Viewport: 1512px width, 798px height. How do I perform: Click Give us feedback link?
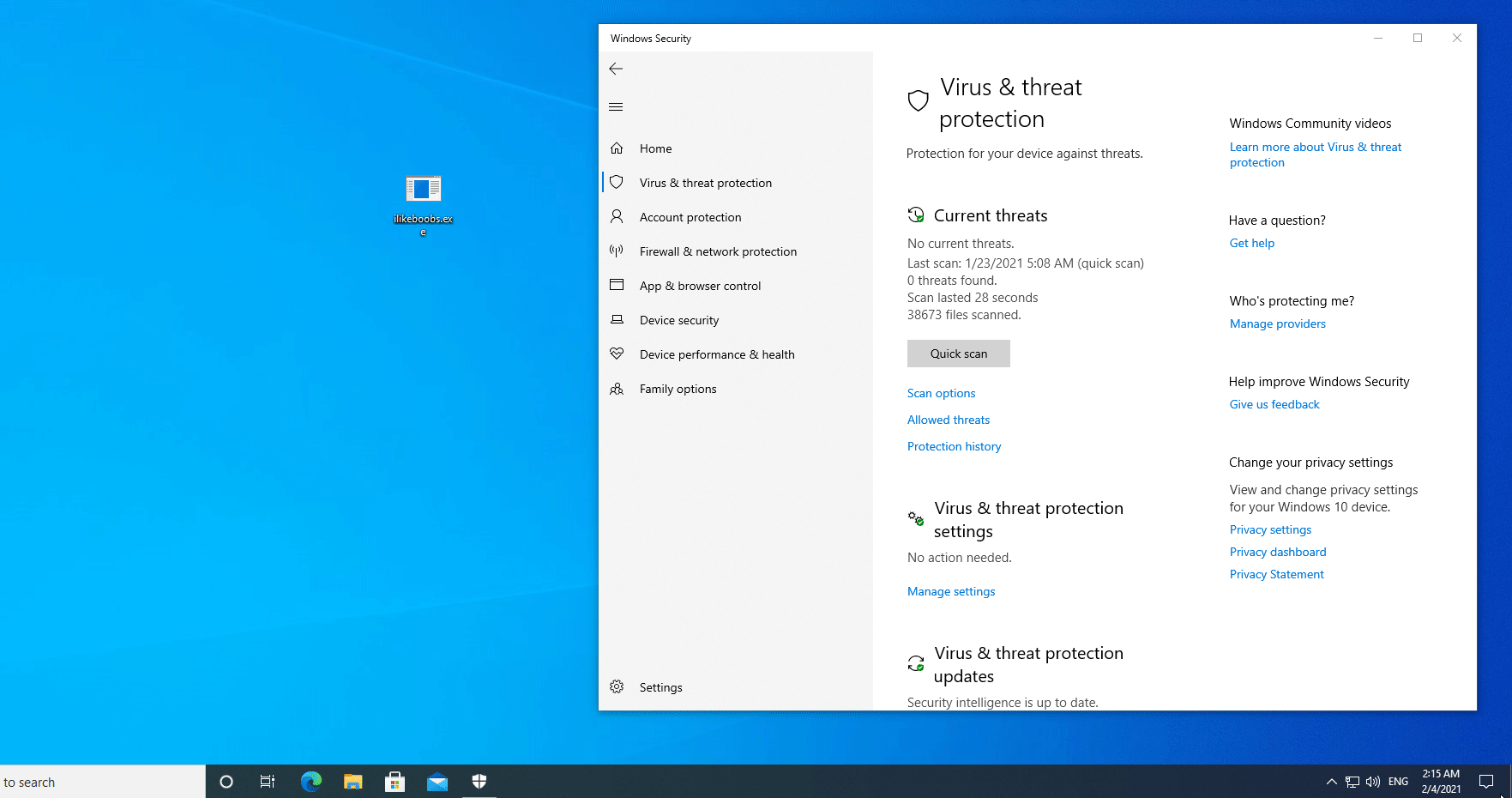point(1274,404)
